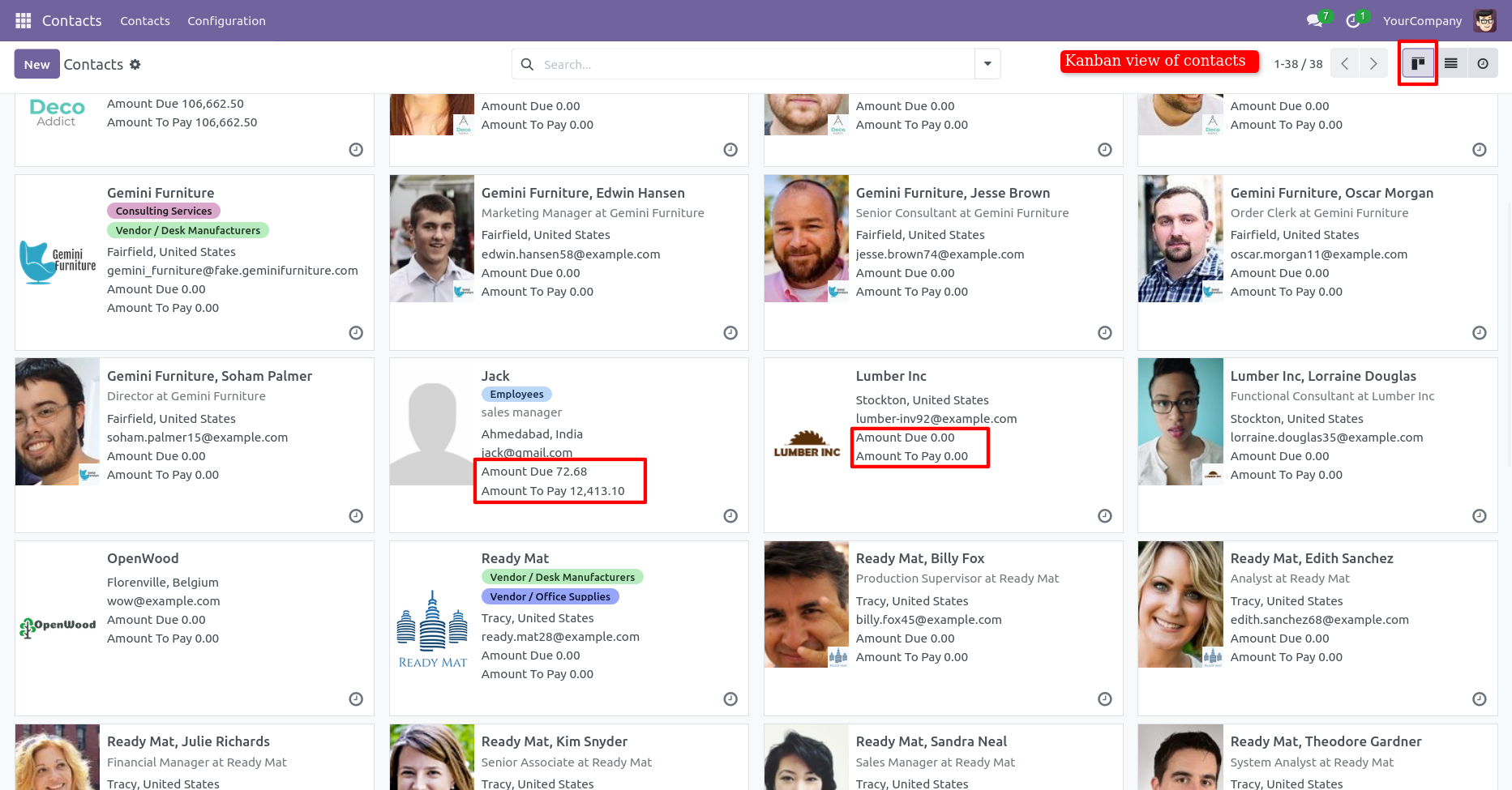Screen dimensions: 1512x790
Task: Go to previous page arrow
Action: click(1344, 64)
